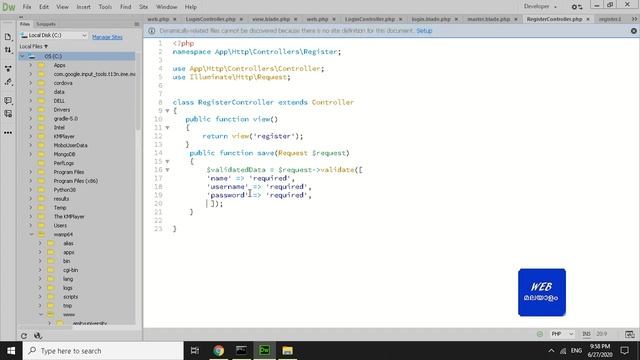Expand the Program Files folder arrow
The width and height of the screenshot is (640, 360).
(x=31, y=172)
